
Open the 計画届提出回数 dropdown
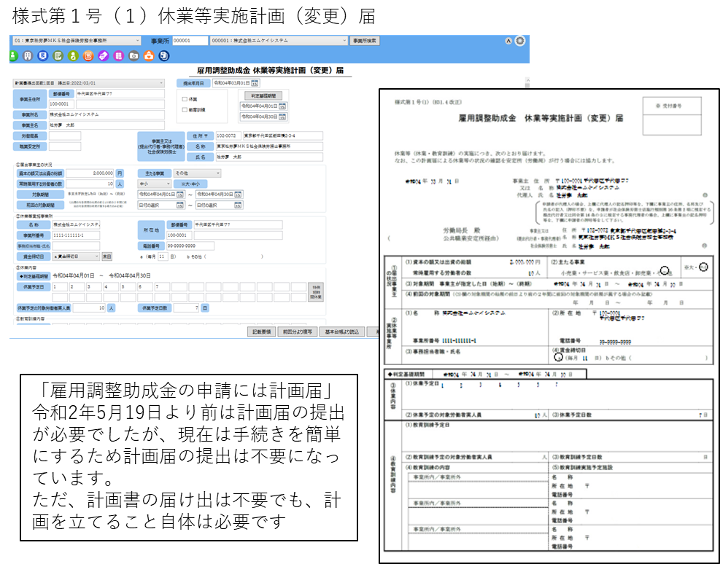pyautogui.click(x=88, y=83)
